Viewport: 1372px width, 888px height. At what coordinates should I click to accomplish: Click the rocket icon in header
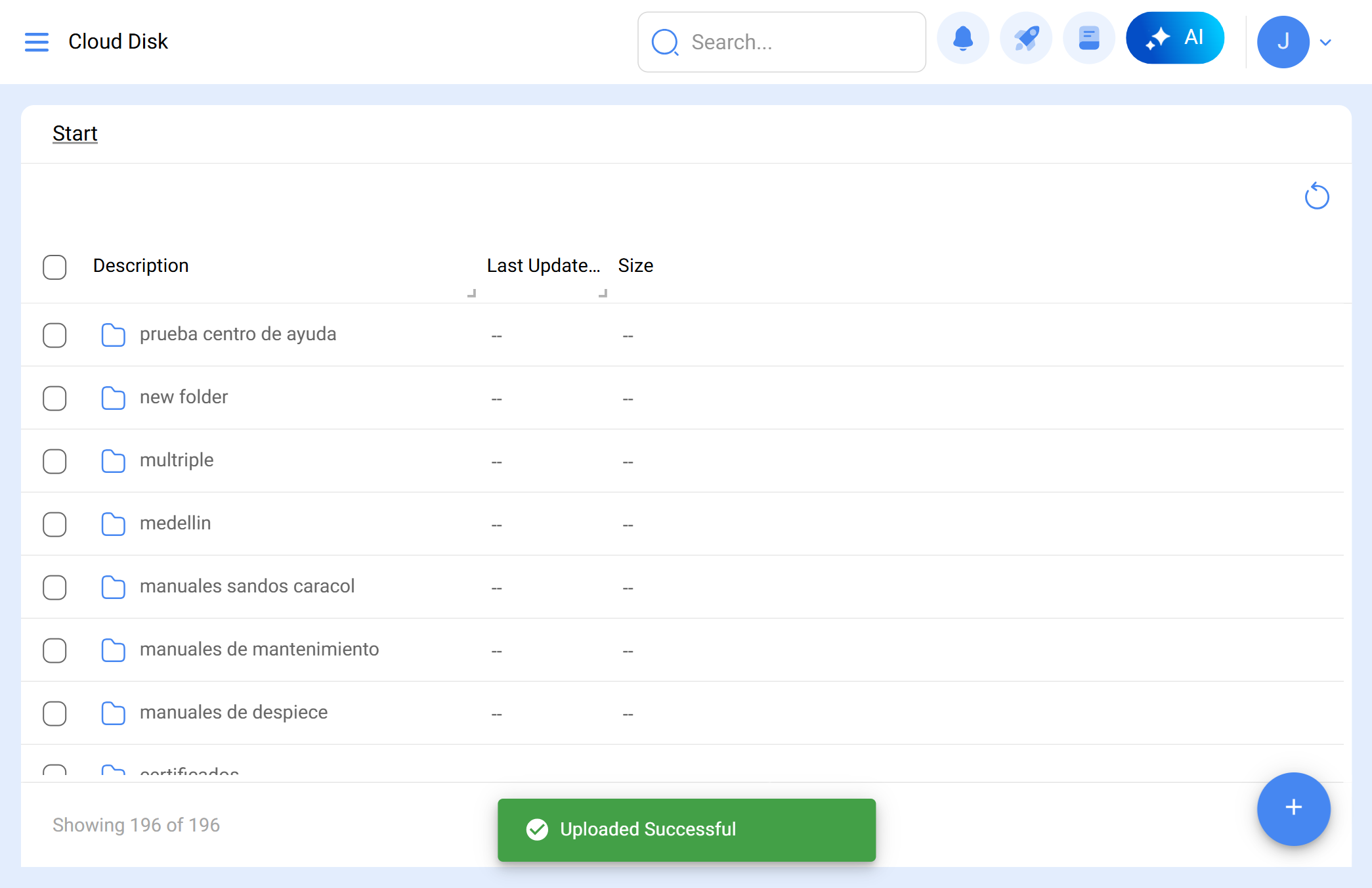[1025, 39]
